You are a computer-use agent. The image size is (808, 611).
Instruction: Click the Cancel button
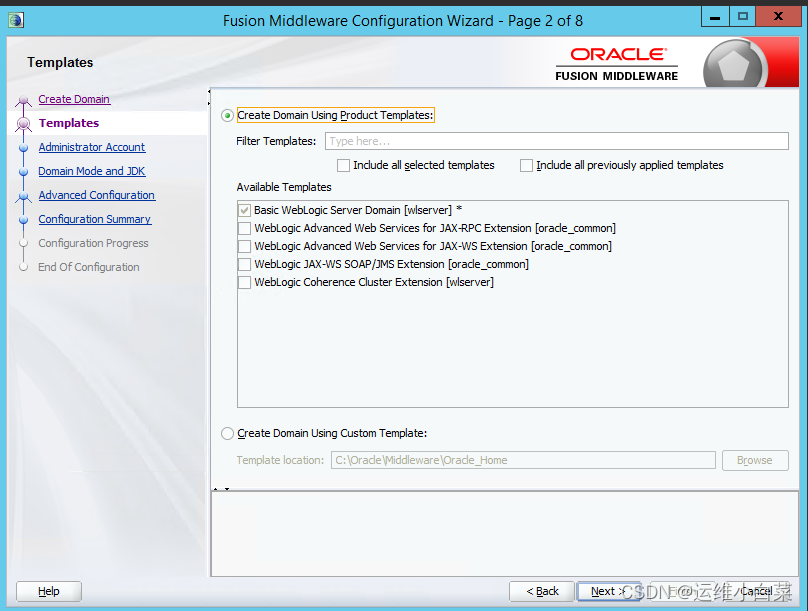point(756,591)
